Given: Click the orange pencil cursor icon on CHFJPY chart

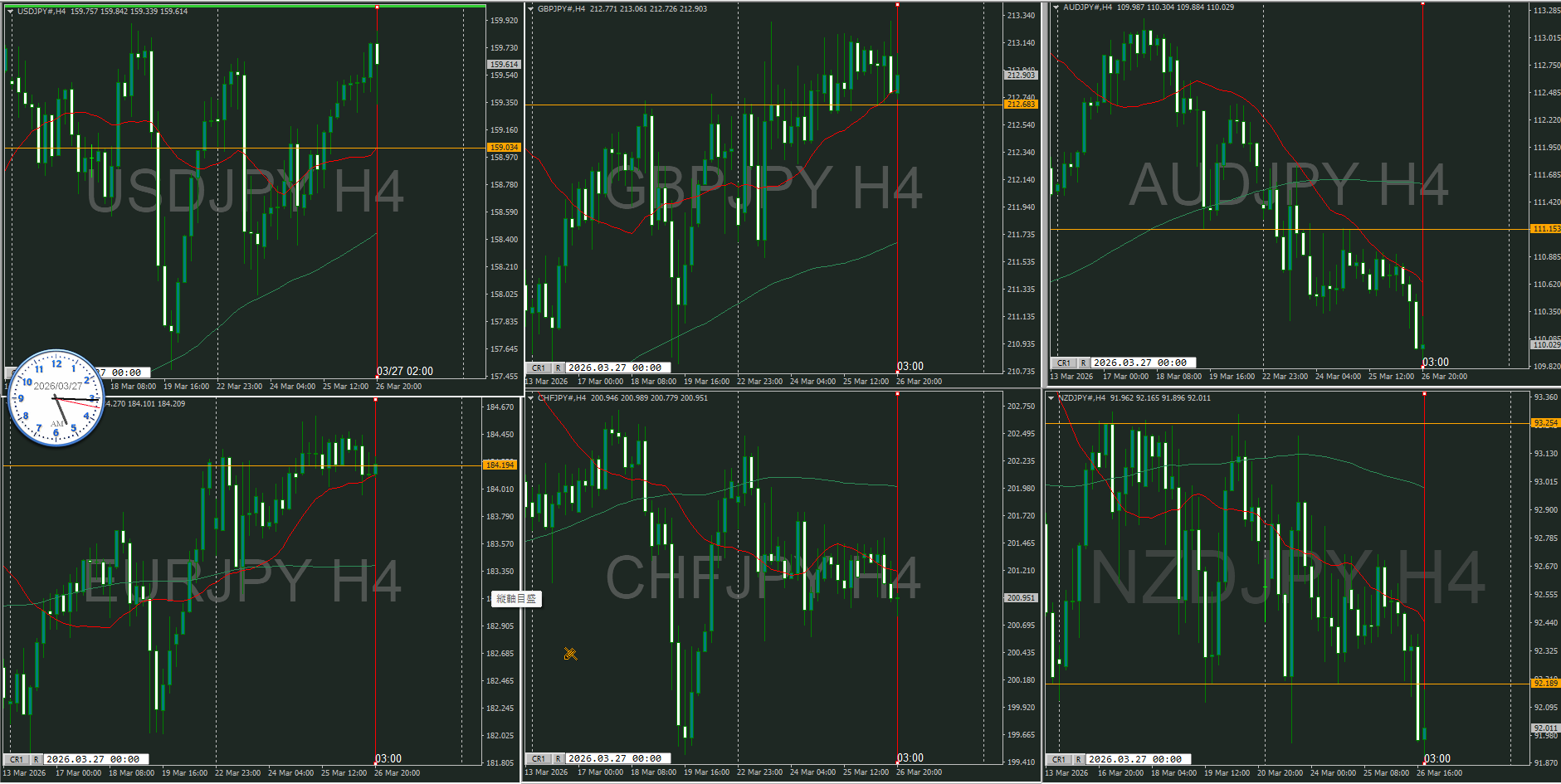Looking at the screenshot, I should 570,654.
